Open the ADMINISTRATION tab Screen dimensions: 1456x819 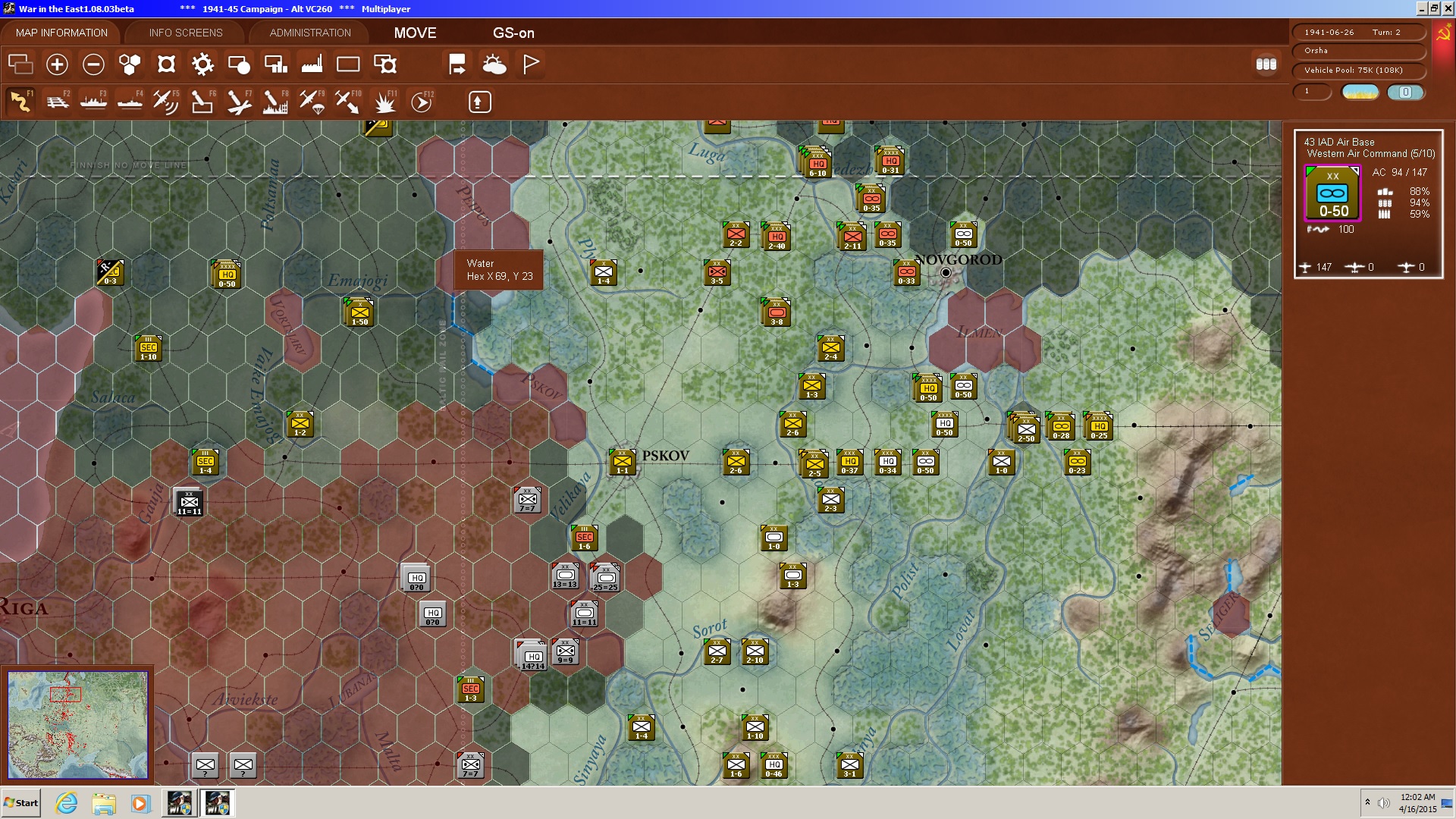[310, 33]
